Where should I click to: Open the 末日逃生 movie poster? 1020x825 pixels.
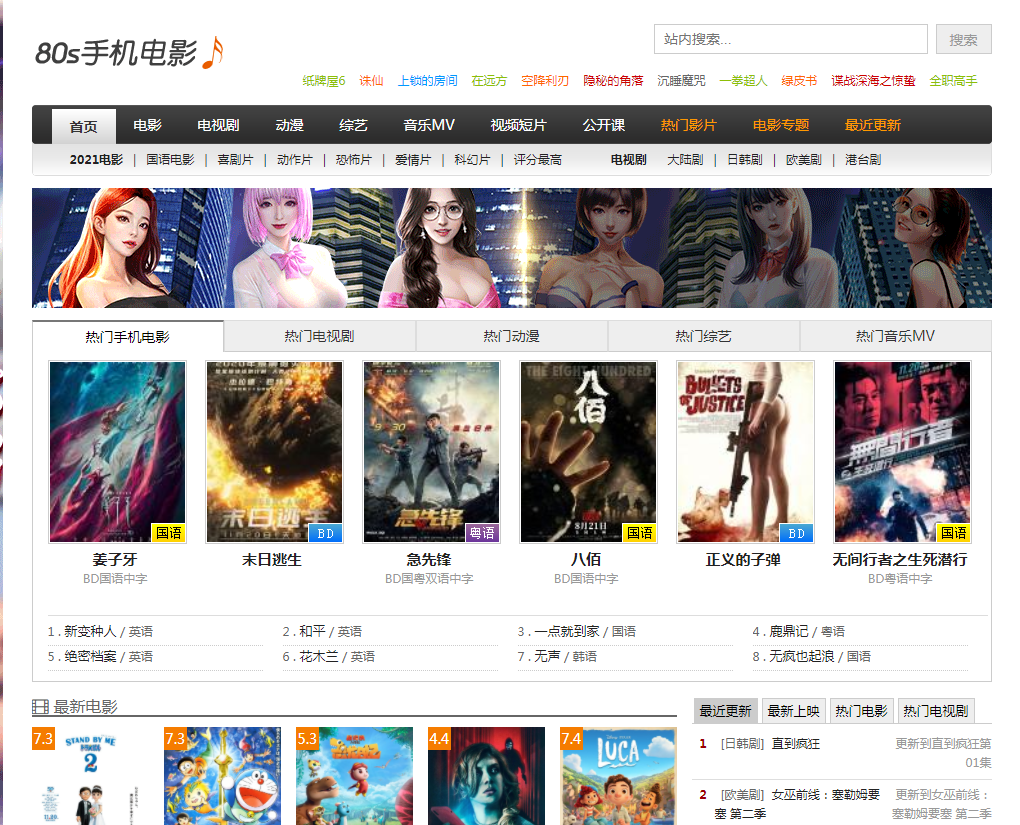pyautogui.click(x=275, y=452)
